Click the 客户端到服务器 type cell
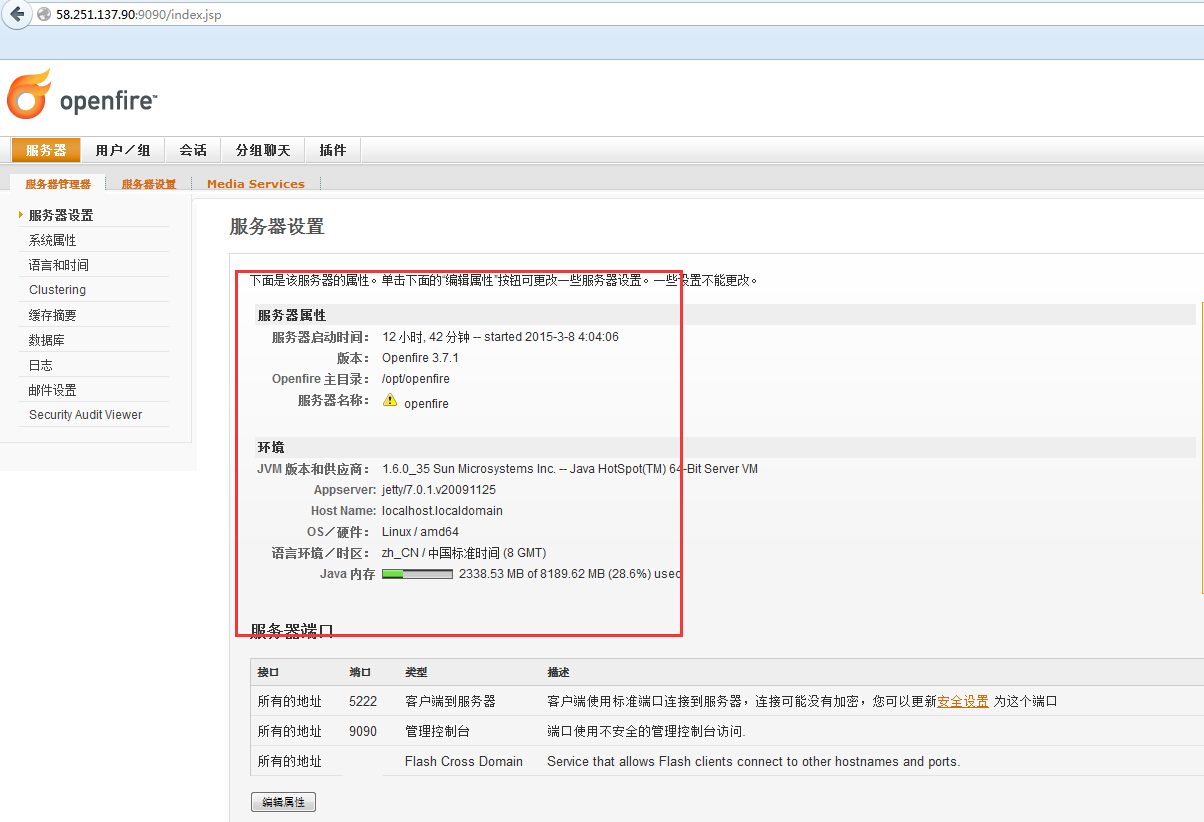The image size is (1204, 822). point(450,701)
